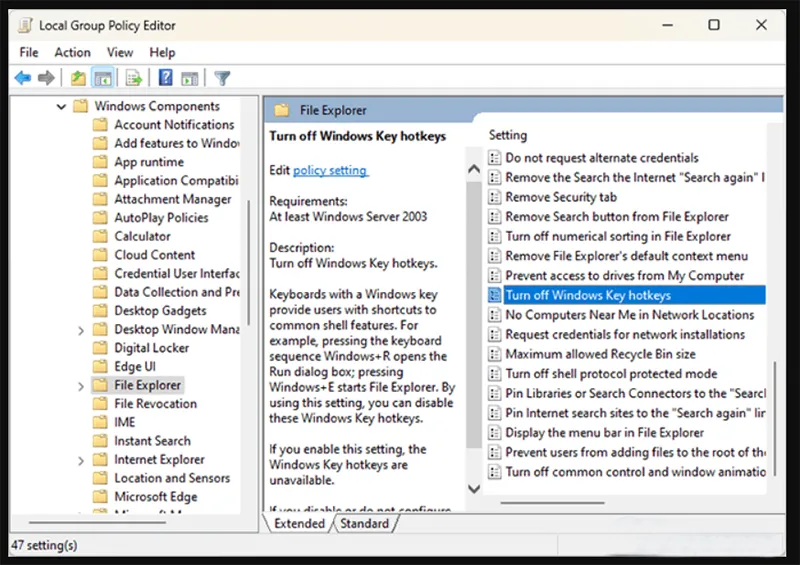This screenshot has width=800, height=565.
Task: Select Location and Sensors folder
Action: [x=172, y=478]
